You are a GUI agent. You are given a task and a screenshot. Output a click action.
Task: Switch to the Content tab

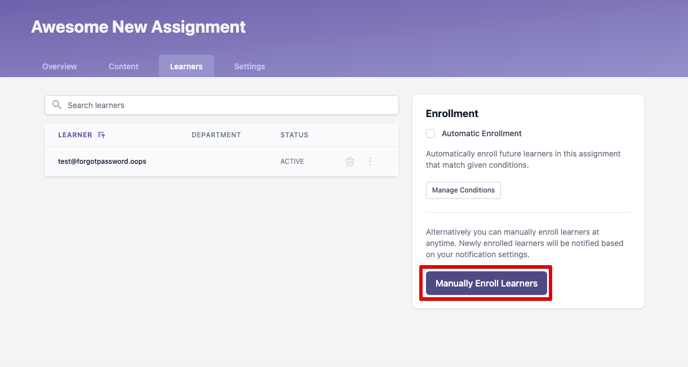coord(123,66)
